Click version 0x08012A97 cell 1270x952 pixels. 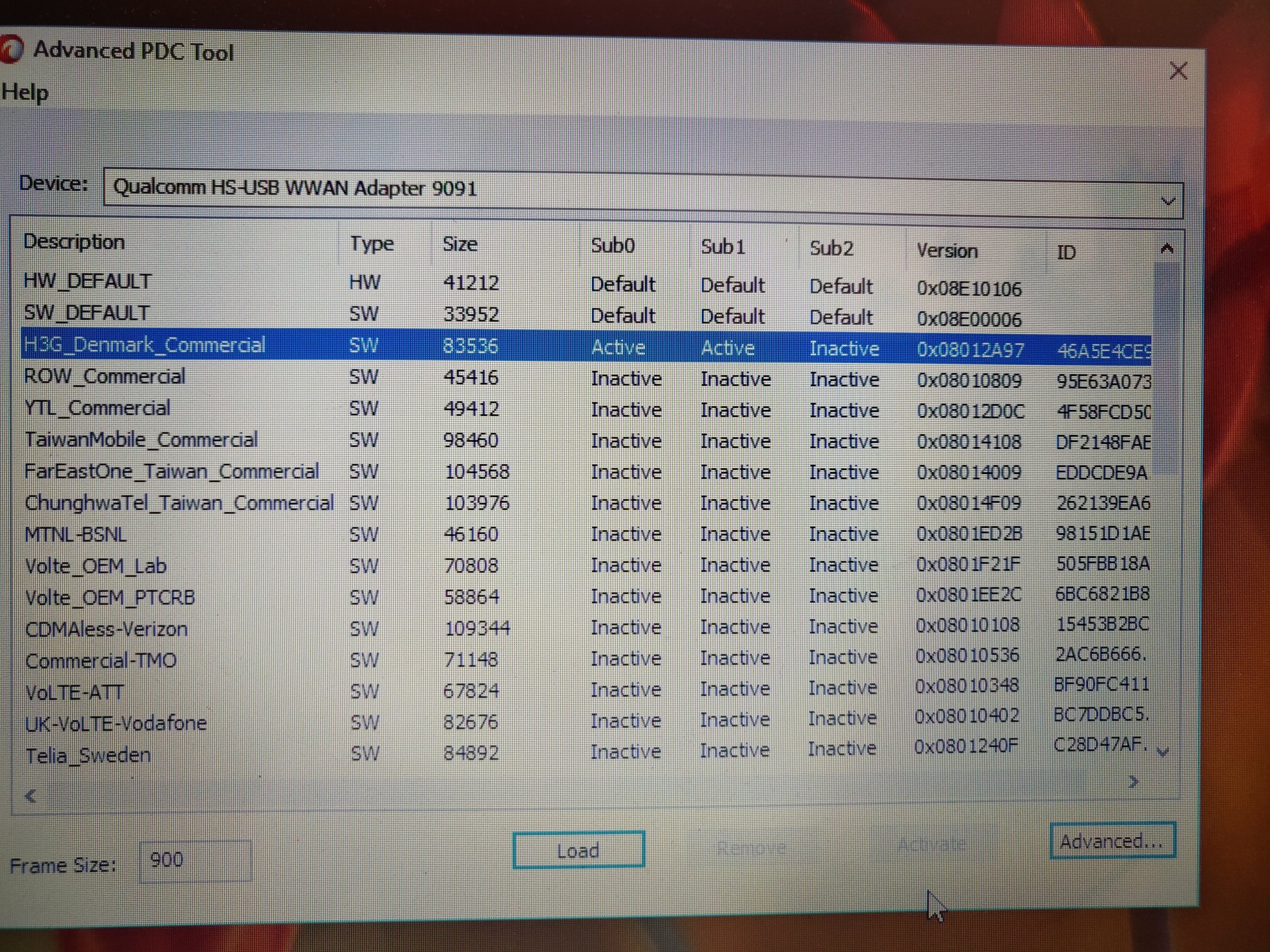[x=970, y=350]
